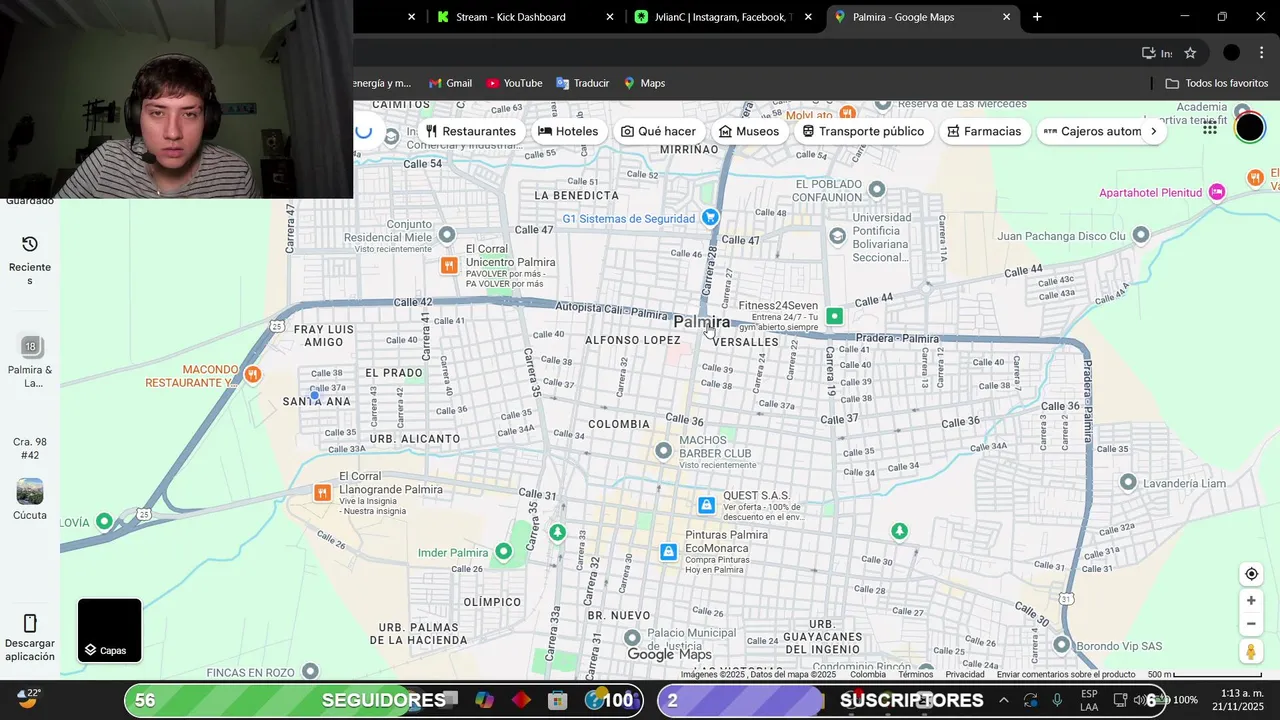
Task: Bookmark this page with star icon
Action: coord(1190,53)
